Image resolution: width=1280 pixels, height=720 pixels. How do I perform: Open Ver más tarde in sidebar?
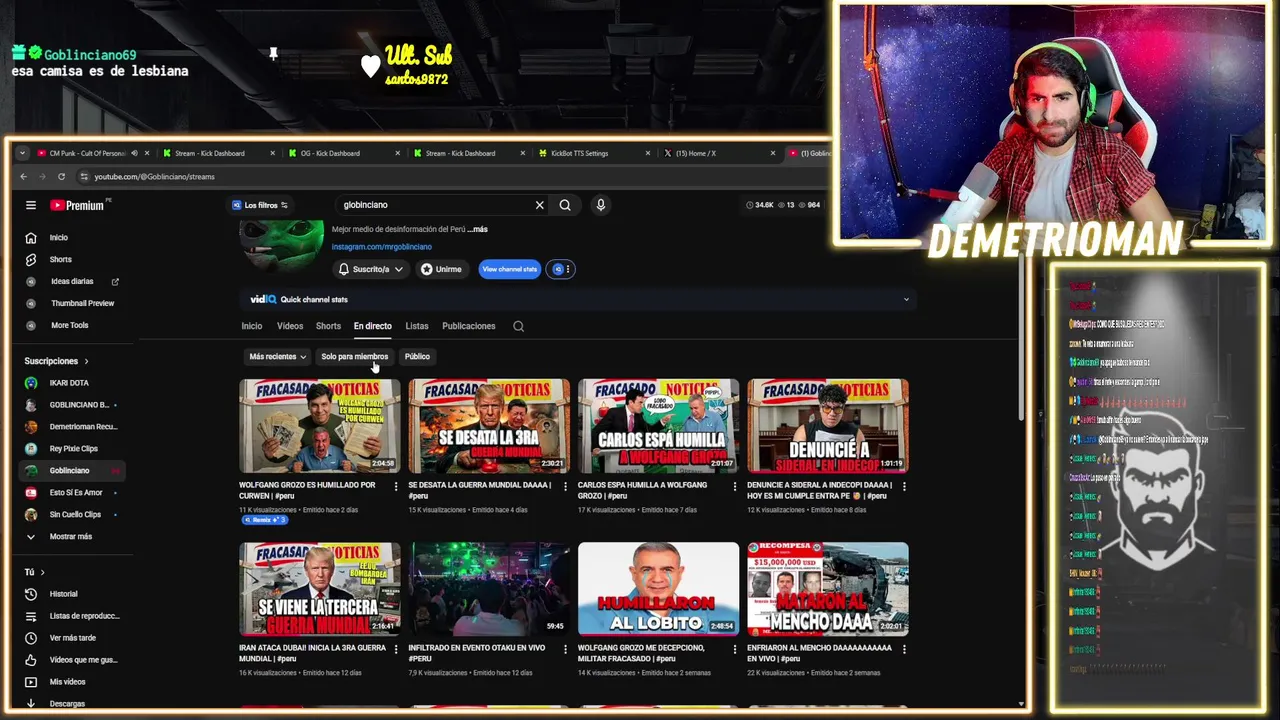pyautogui.click(x=72, y=638)
